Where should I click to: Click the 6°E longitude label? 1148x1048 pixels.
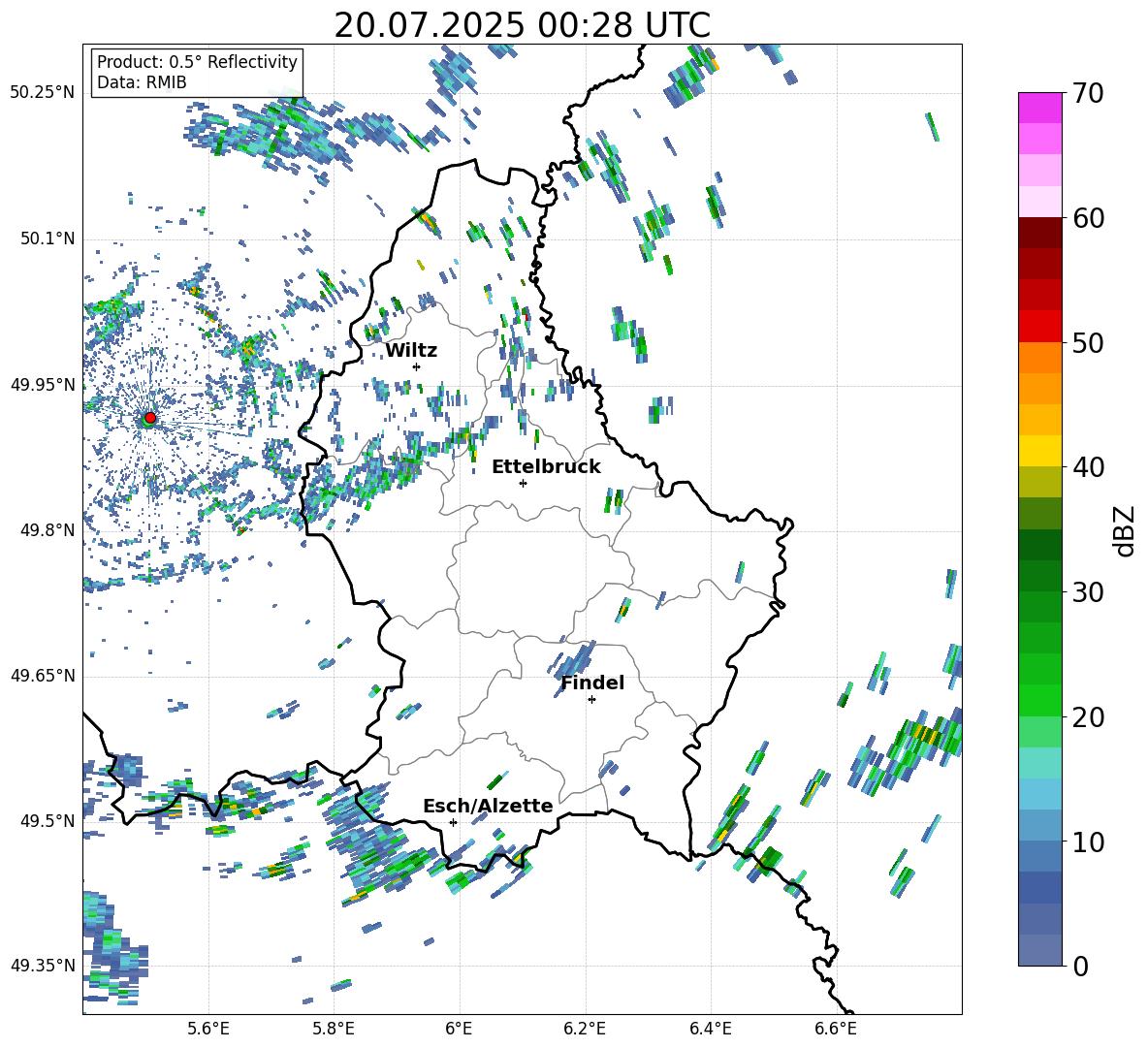pyautogui.click(x=459, y=1029)
